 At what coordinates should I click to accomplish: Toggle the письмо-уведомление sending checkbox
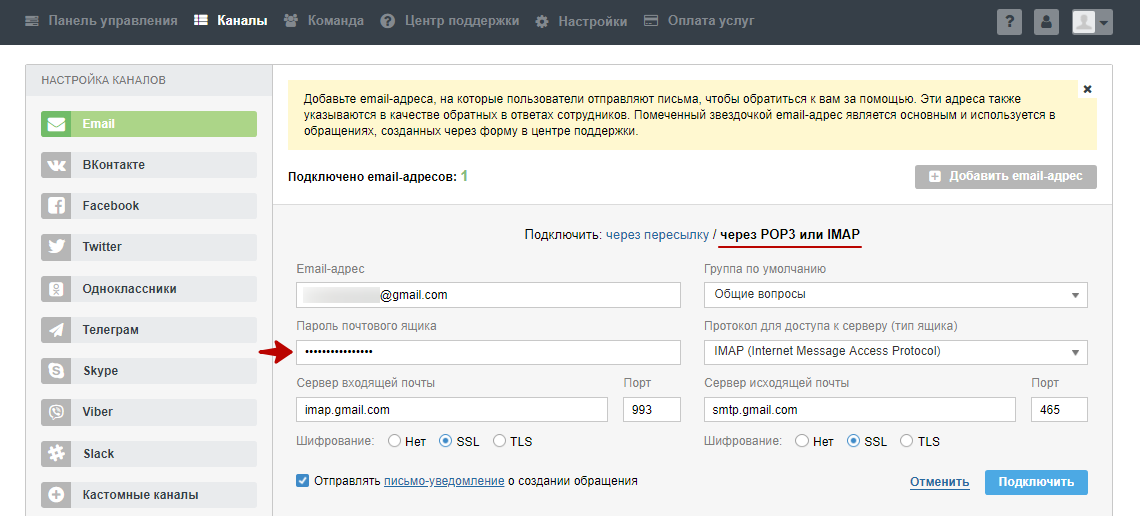click(303, 481)
